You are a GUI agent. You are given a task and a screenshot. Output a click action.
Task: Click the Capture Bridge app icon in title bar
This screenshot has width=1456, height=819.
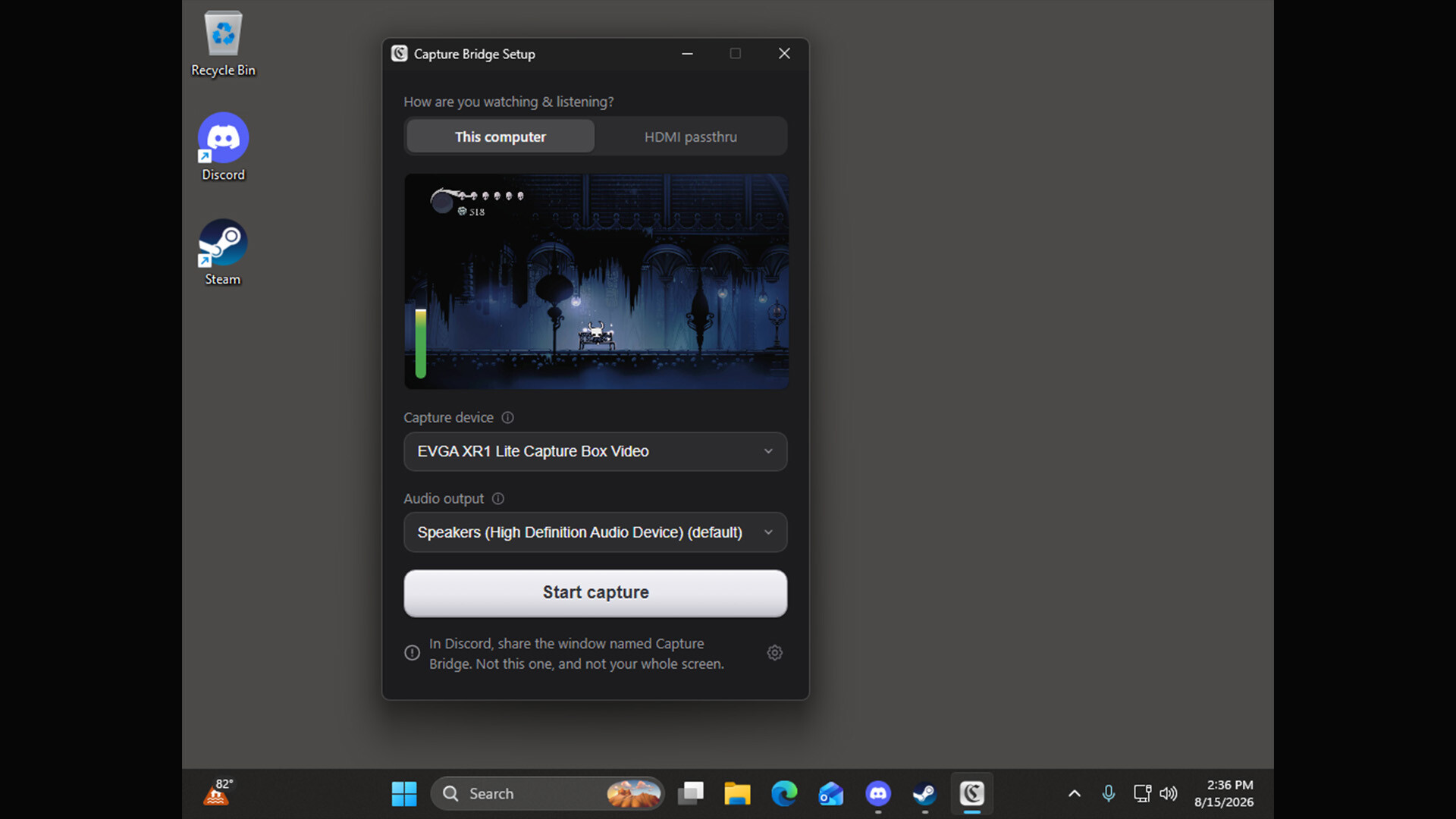tap(400, 54)
